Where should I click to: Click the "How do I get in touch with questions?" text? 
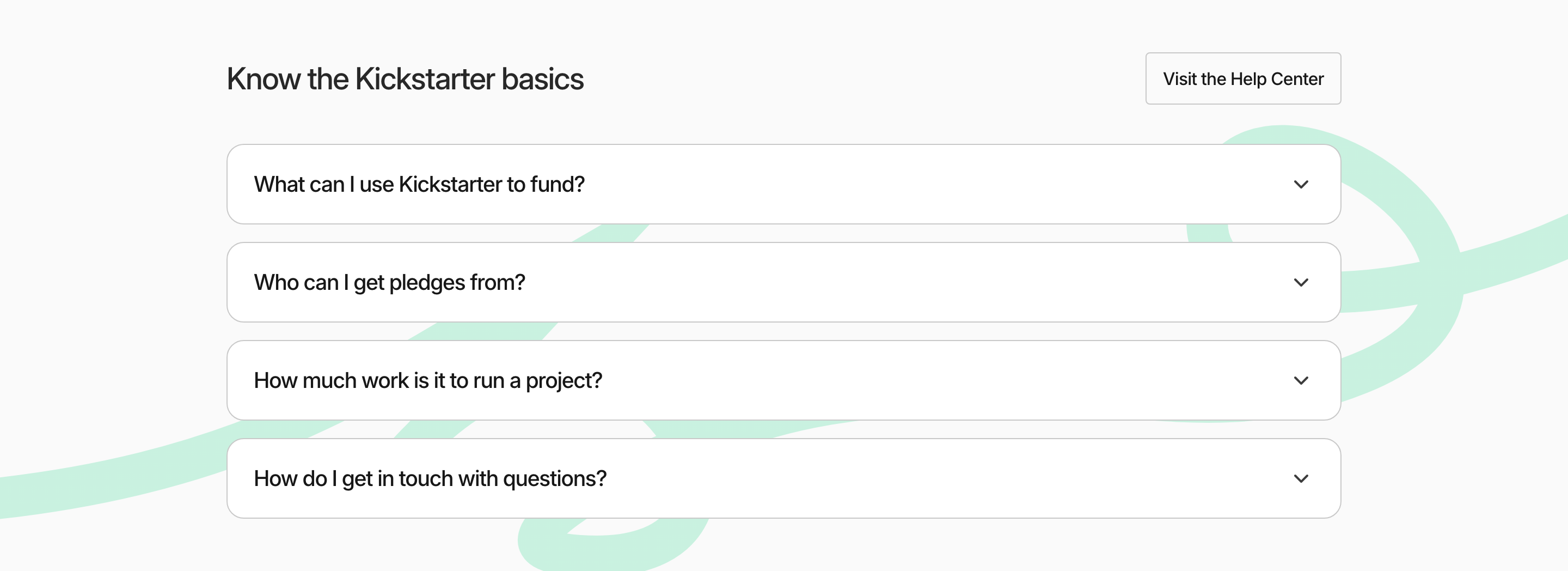click(430, 479)
